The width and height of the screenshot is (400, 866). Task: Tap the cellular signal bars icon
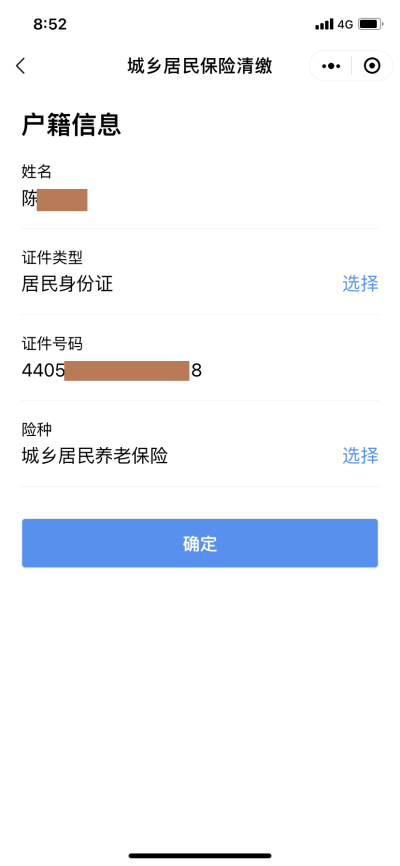[x=324, y=24]
